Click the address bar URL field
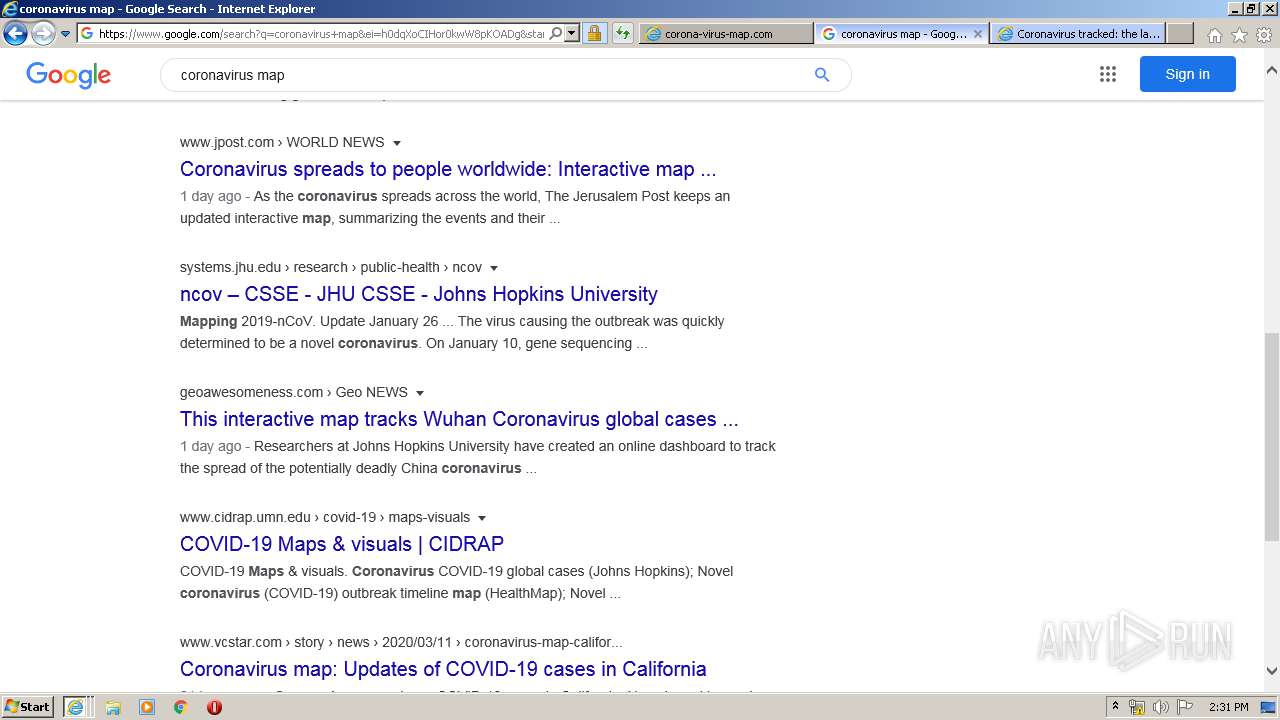1280x720 pixels. point(321,33)
